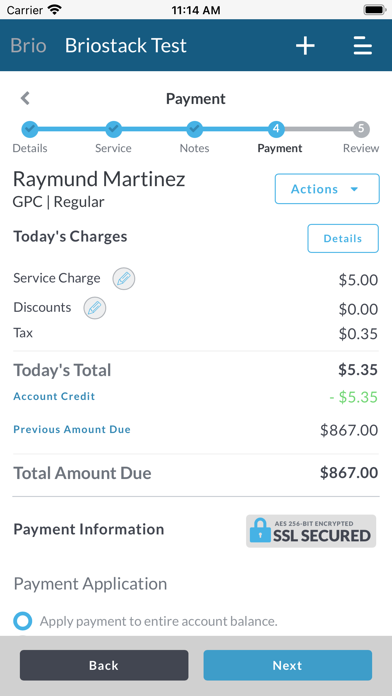Edit Service Charge with pencil icon
Screen dimensions: 392x696
click(123, 279)
